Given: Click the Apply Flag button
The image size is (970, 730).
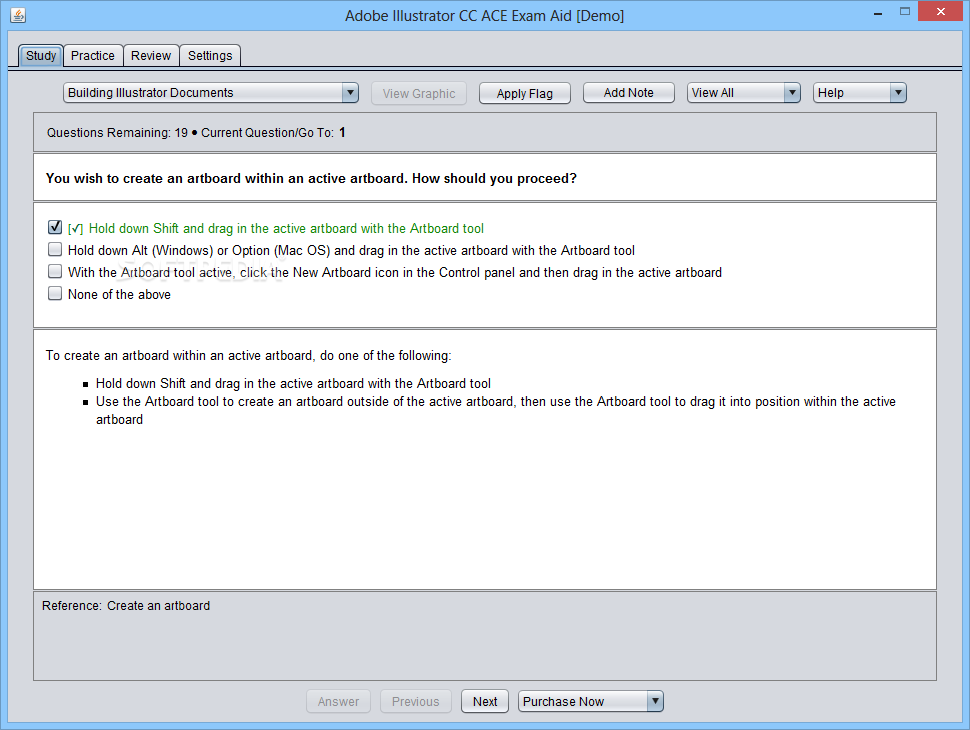Looking at the screenshot, I should pos(525,93).
